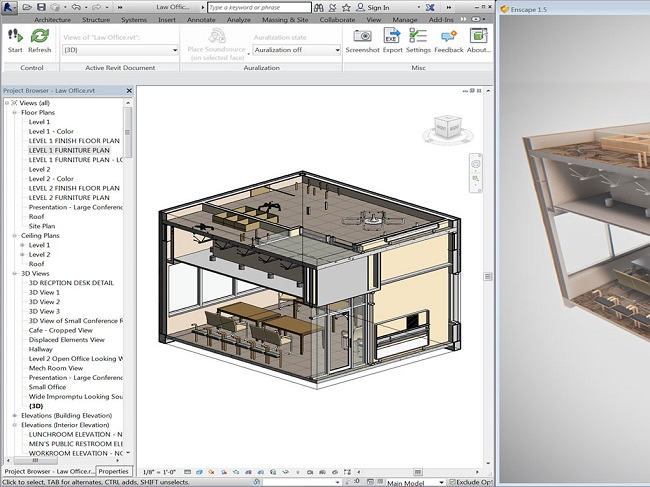The height and width of the screenshot is (487, 650).
Task: Select Cafe - Cropped View
Action: pos(61,330)
